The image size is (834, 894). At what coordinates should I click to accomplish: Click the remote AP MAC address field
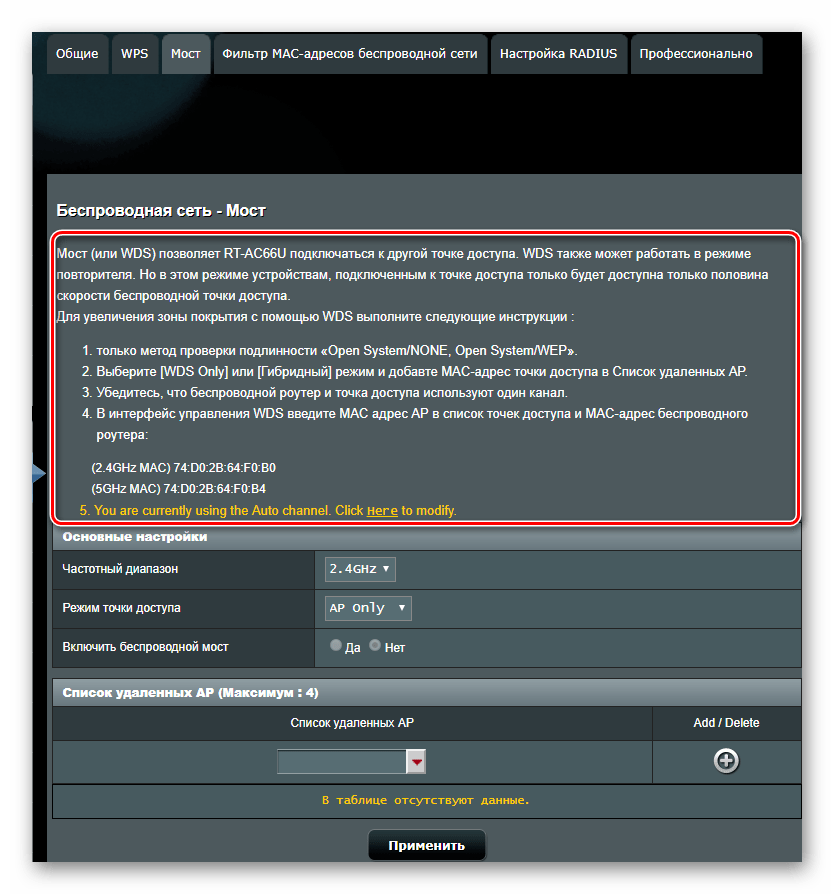pos(341,762)
